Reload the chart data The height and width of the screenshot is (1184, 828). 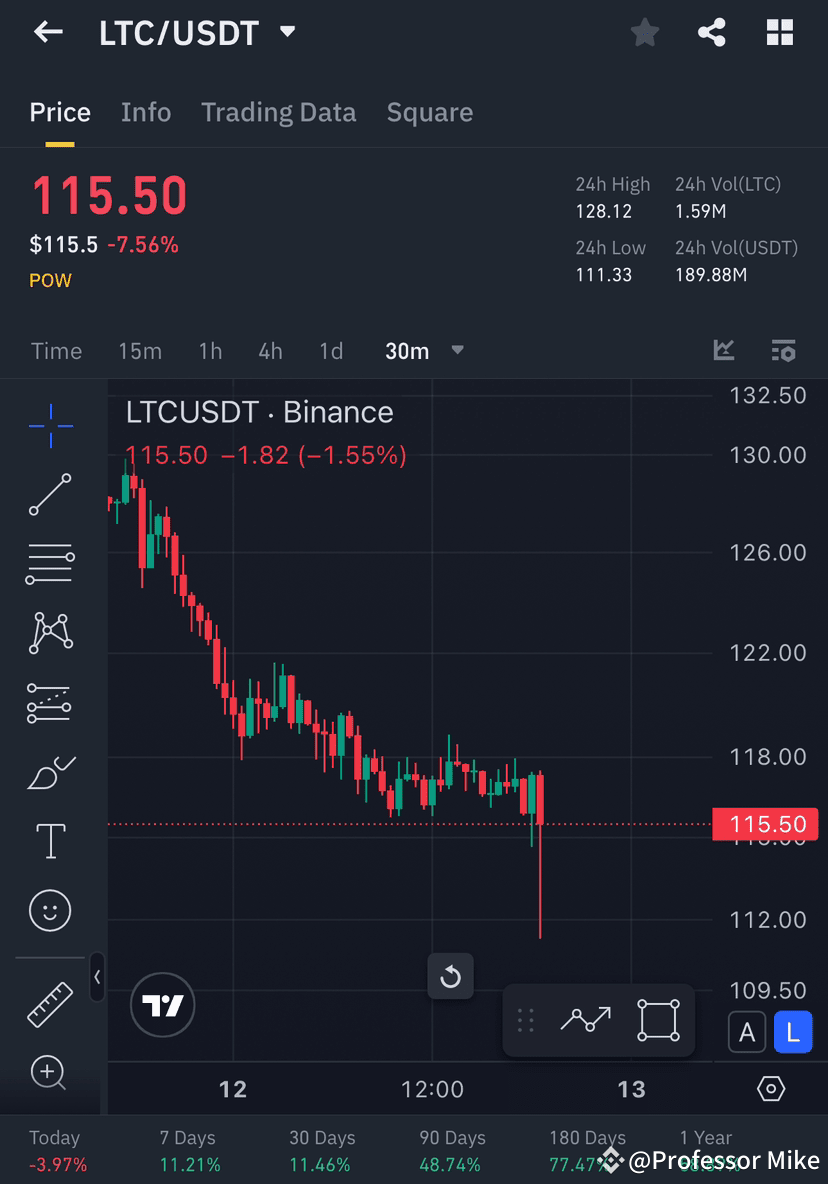pos(450,976)
